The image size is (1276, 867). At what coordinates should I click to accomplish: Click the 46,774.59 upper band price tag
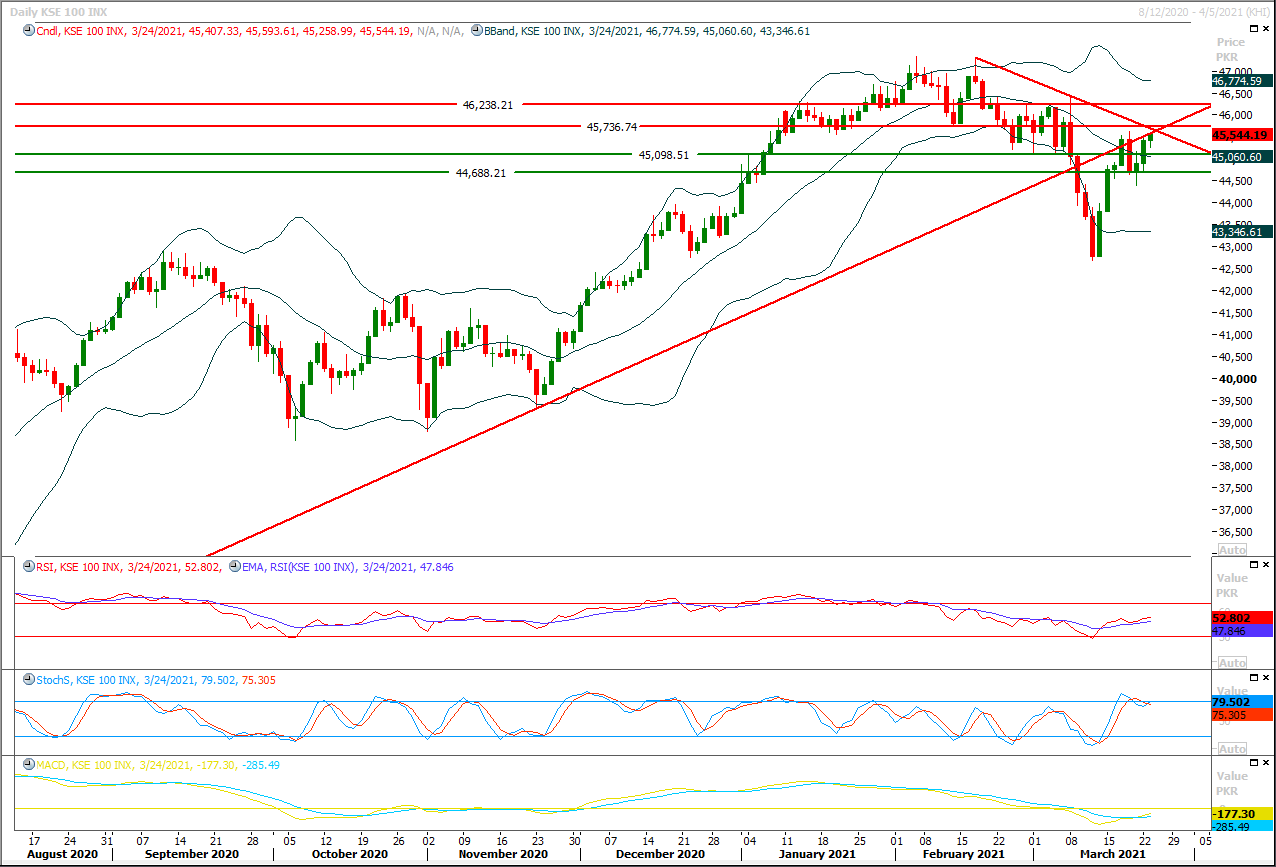pos(1241,80)
